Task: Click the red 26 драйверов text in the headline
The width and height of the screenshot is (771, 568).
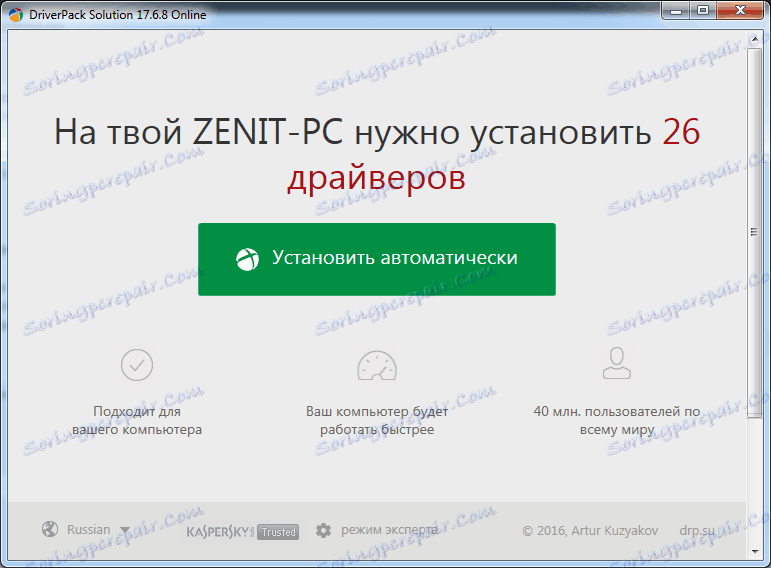Action: (493, 154)
